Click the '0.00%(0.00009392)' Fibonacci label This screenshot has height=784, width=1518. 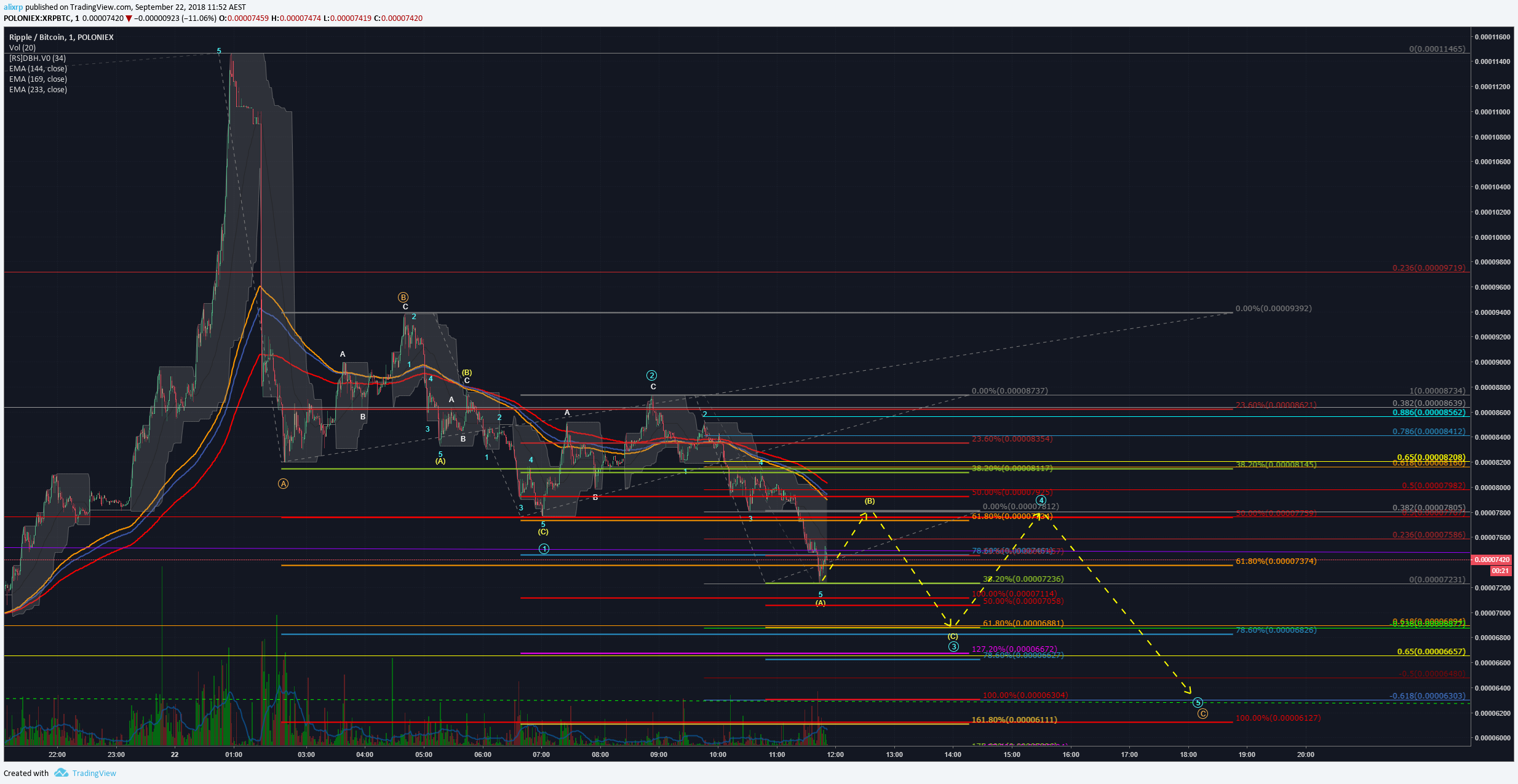[1274, 309]
